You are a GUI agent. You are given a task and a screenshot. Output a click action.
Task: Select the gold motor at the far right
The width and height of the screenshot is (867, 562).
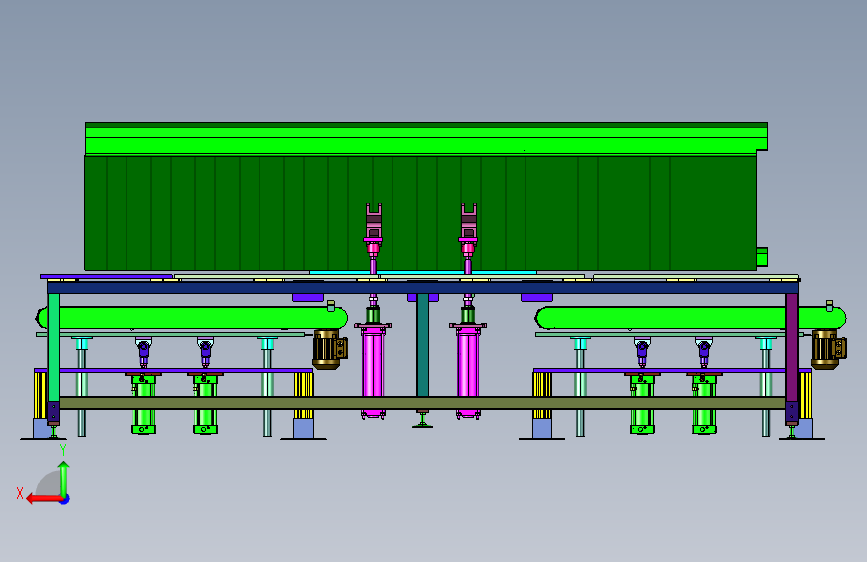point(828,349)
